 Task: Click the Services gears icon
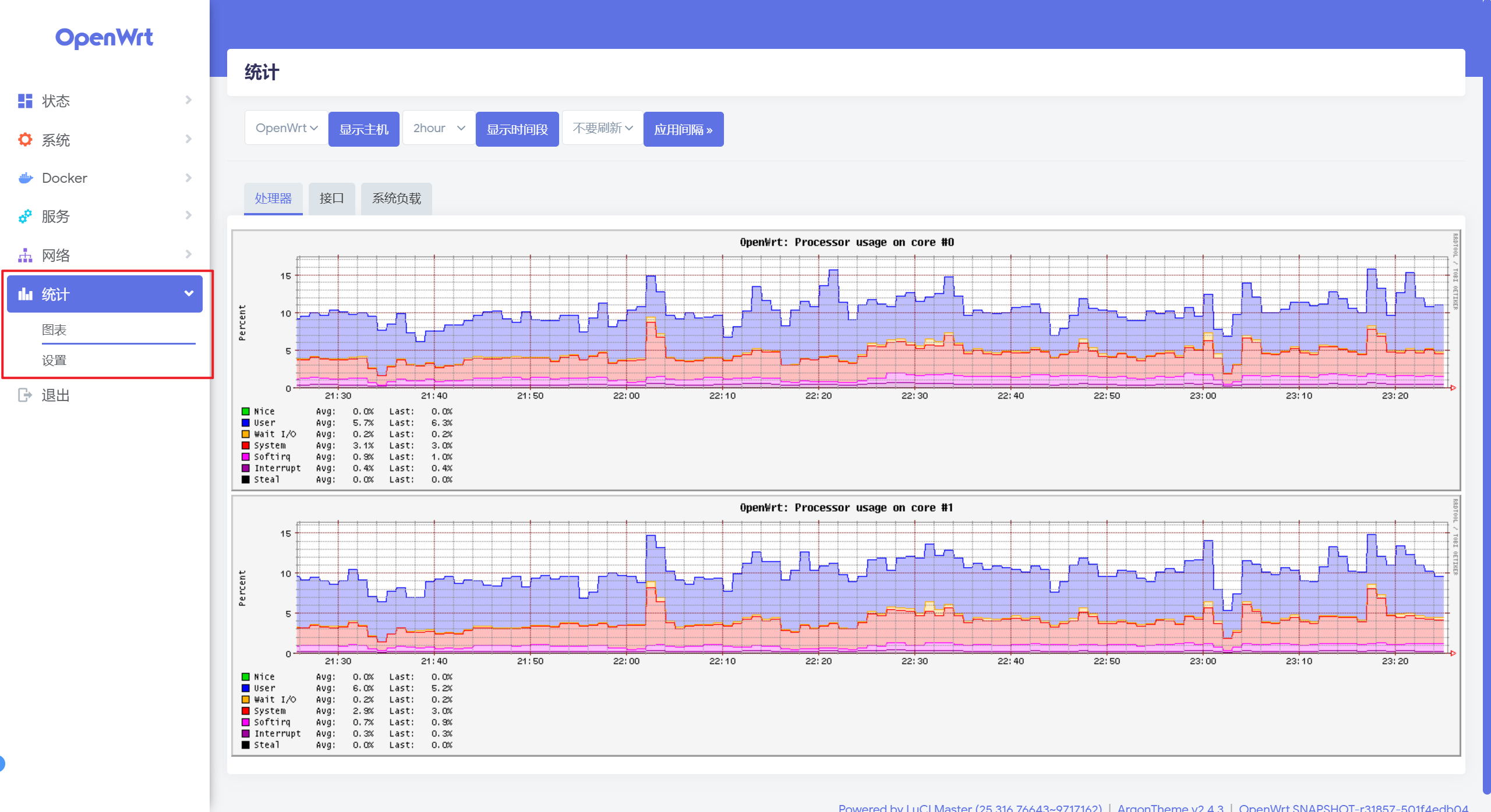[25, 217]
